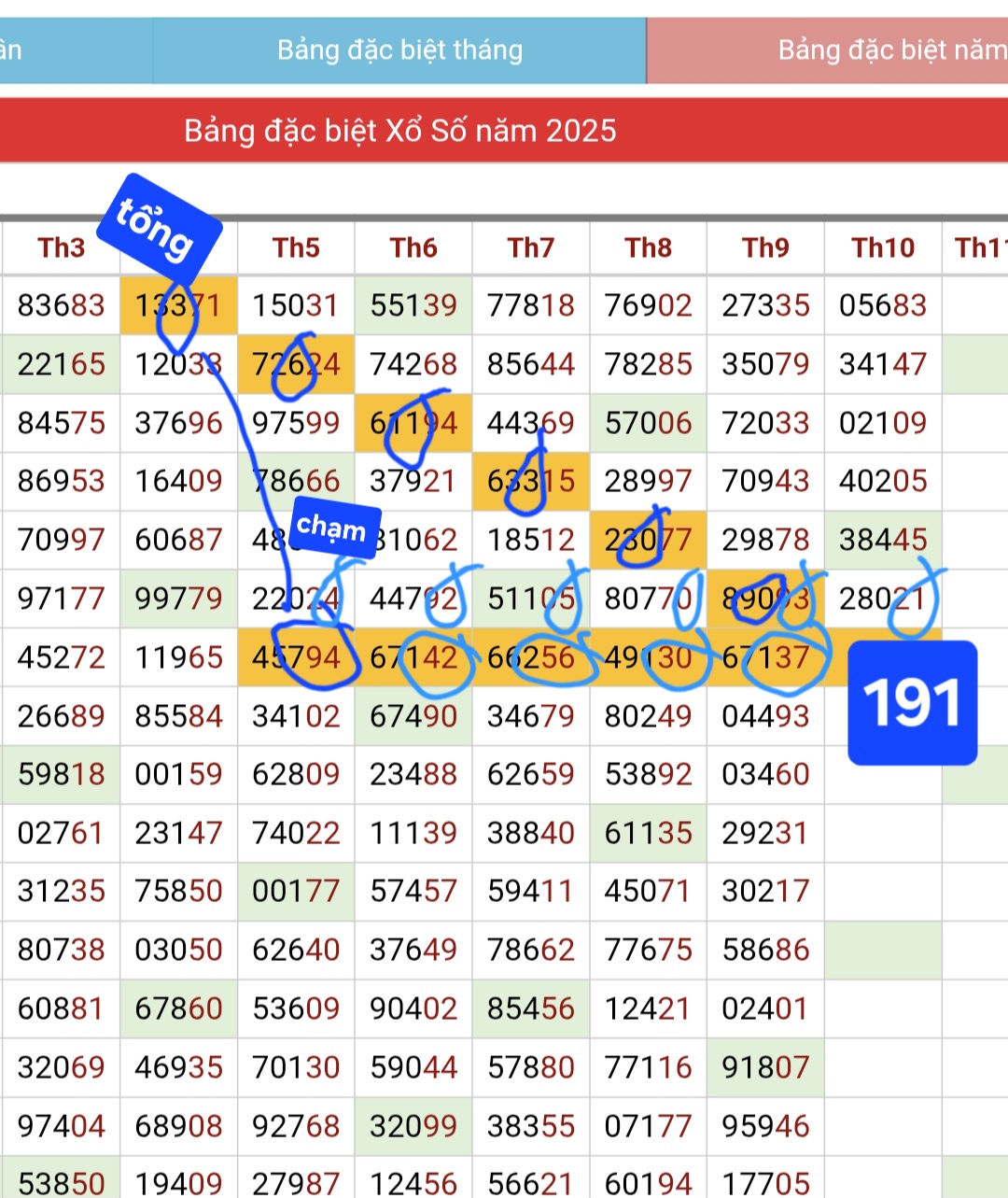Click the highlighted 13371 cell
This screenshot has width=1008, height=1198.
click(178, 305)
